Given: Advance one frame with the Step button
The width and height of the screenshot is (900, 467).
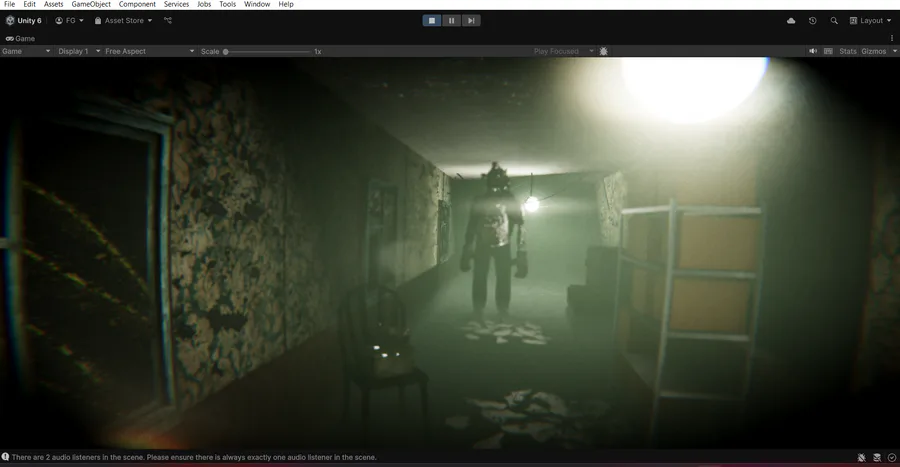Looking at the screenshot, I should 471,21.
